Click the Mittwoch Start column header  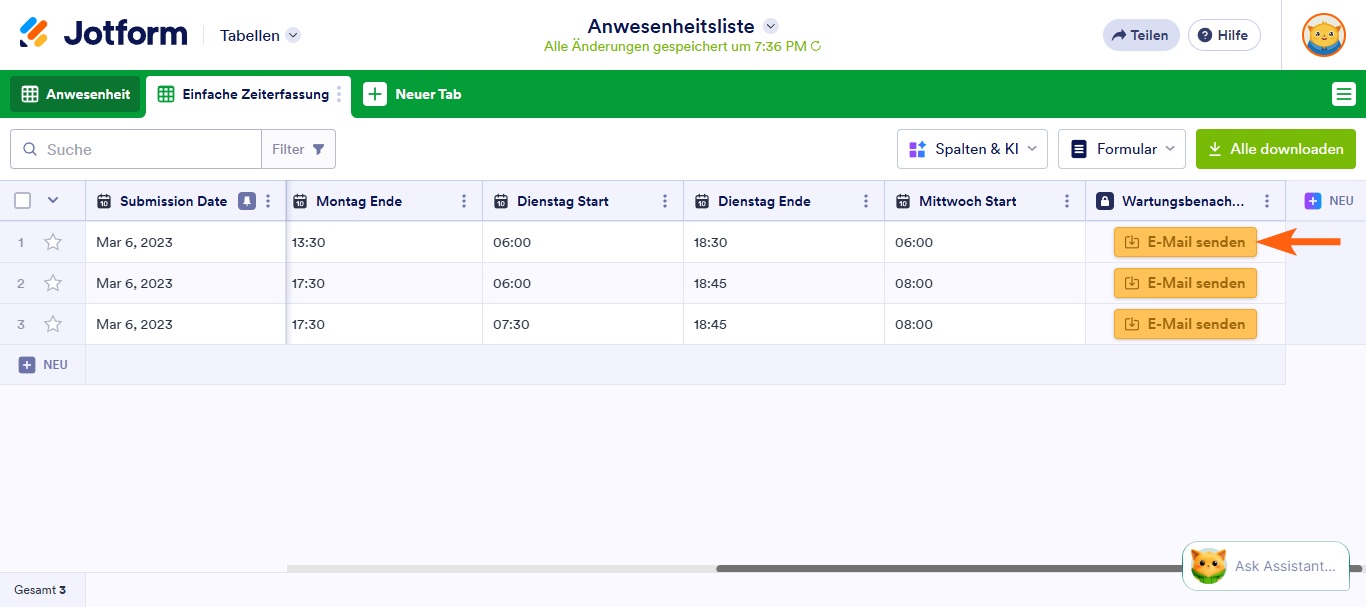(x=985, y=201)
